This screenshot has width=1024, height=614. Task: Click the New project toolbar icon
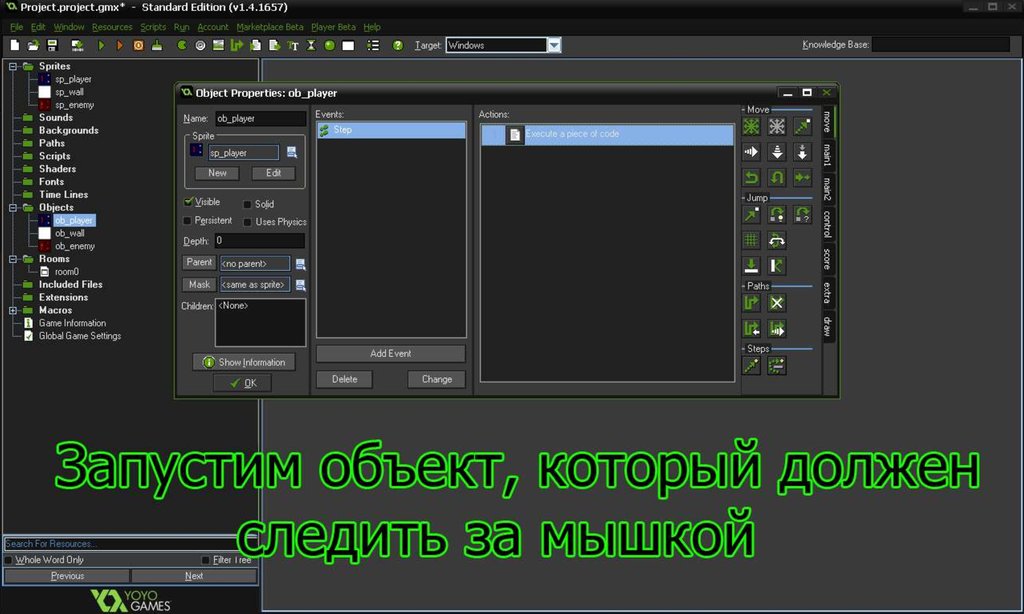click(x=14, y=45)
